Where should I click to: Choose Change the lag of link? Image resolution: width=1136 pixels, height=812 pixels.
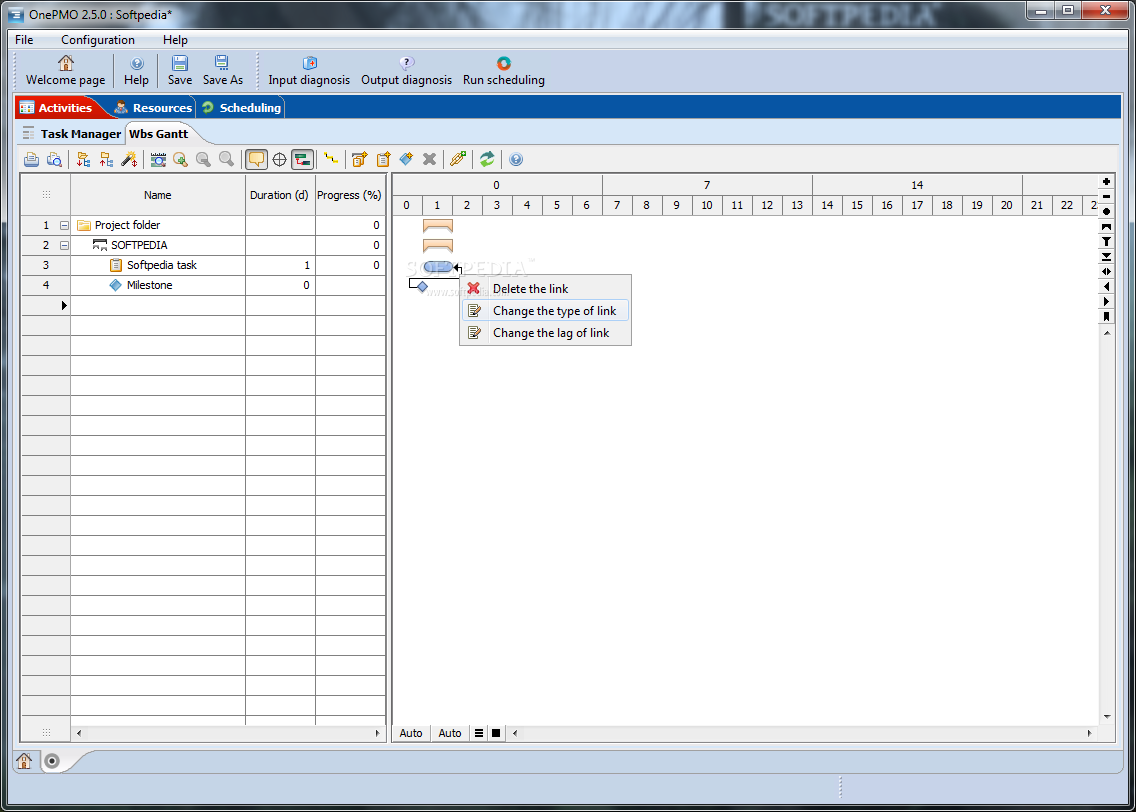click(x=546, y=332)
